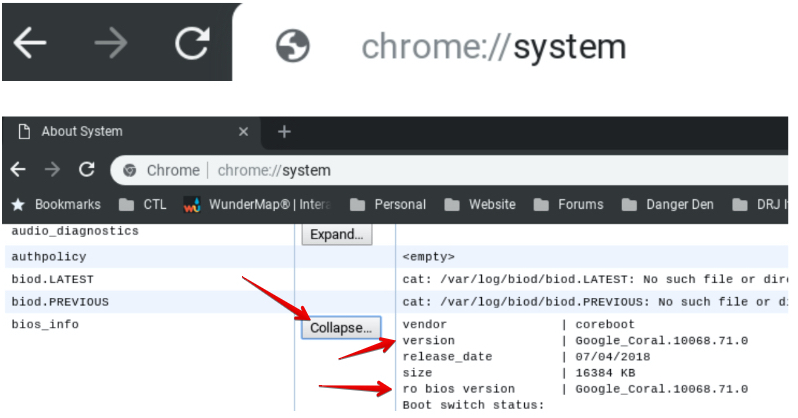Open the Personal bookmarks folder

click(x=388, y=205)
